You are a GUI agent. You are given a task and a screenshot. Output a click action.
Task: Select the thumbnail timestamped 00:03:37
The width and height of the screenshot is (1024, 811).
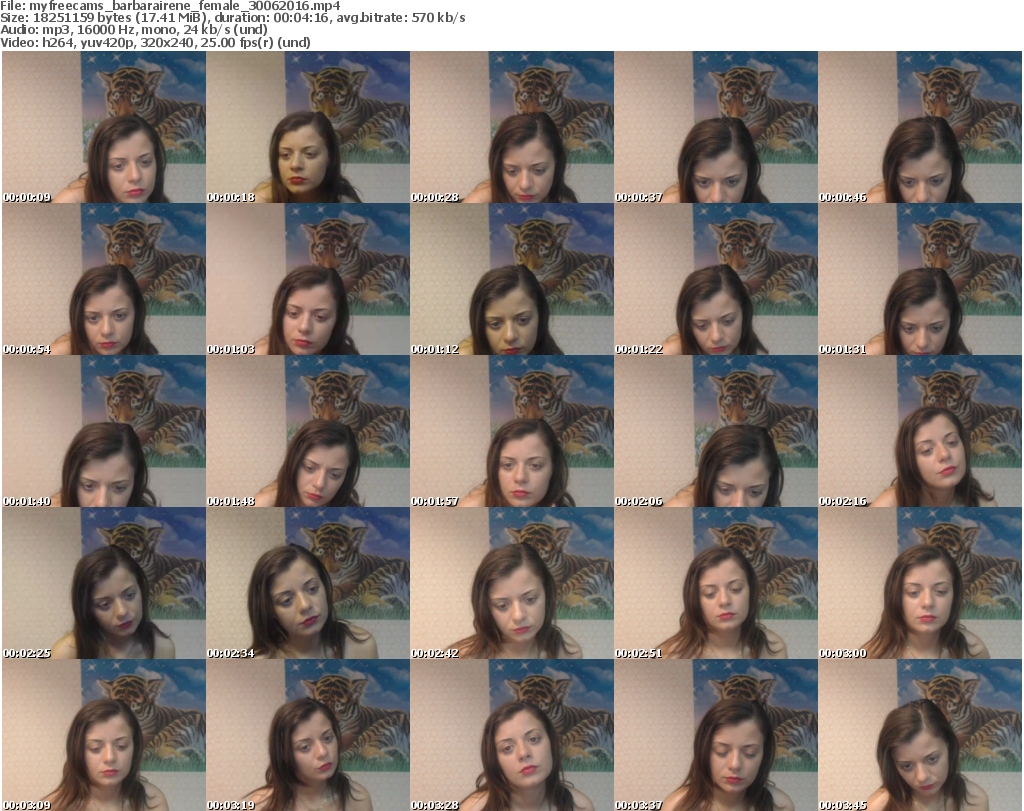(716, 735)
